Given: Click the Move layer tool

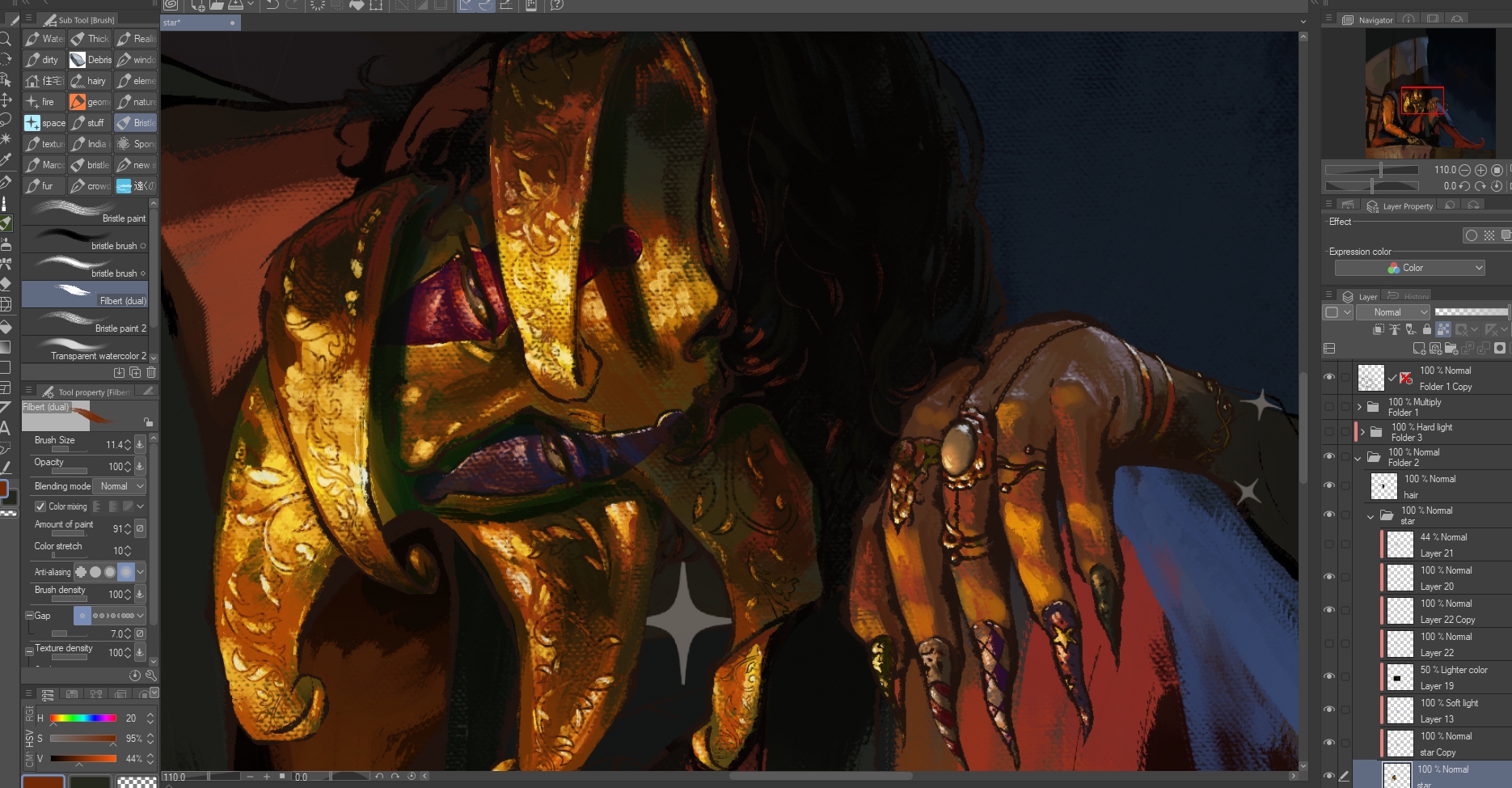Looking at the screenshot, I should tap(6, 100).
